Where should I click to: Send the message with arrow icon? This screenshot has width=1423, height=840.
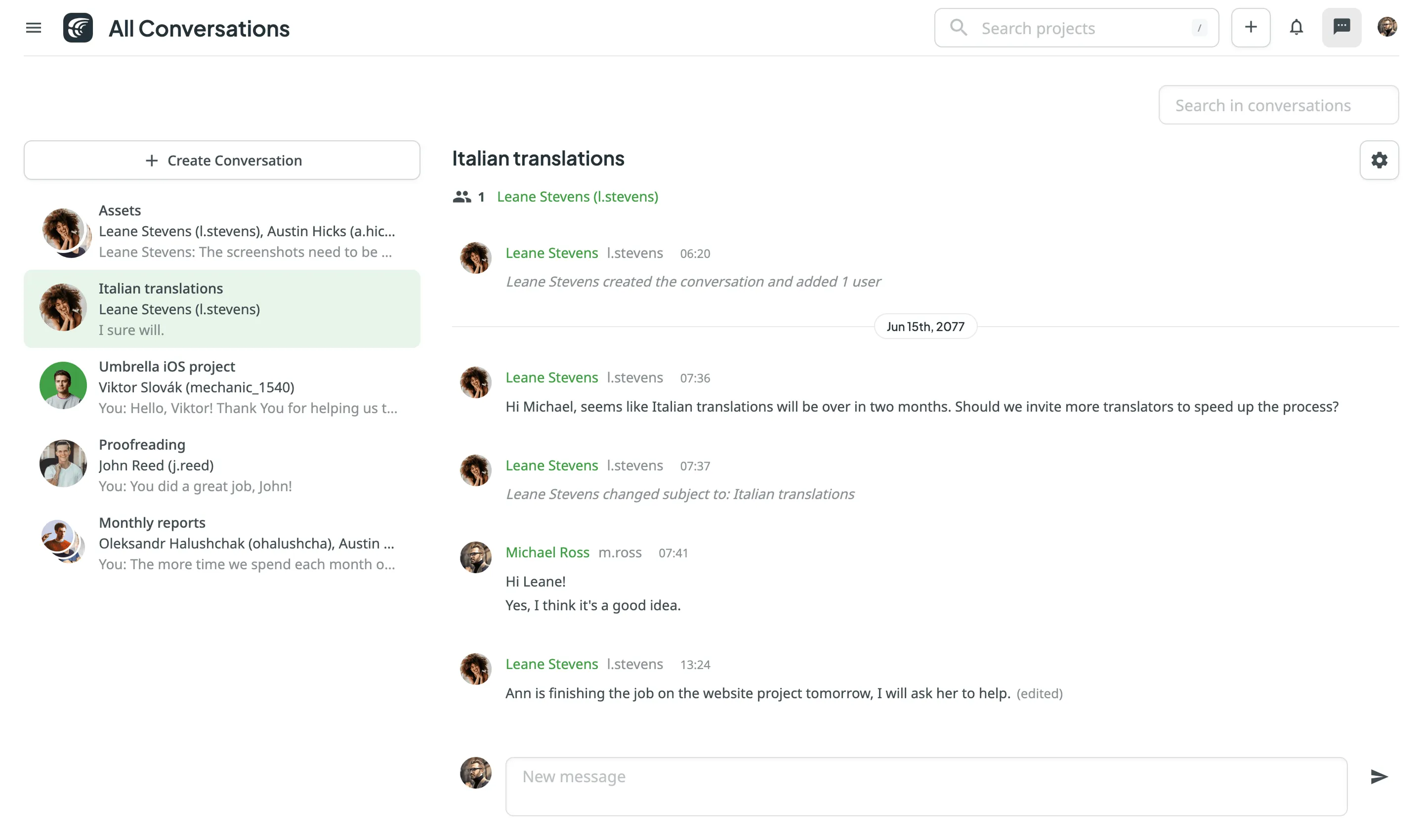coord(1379,777)
